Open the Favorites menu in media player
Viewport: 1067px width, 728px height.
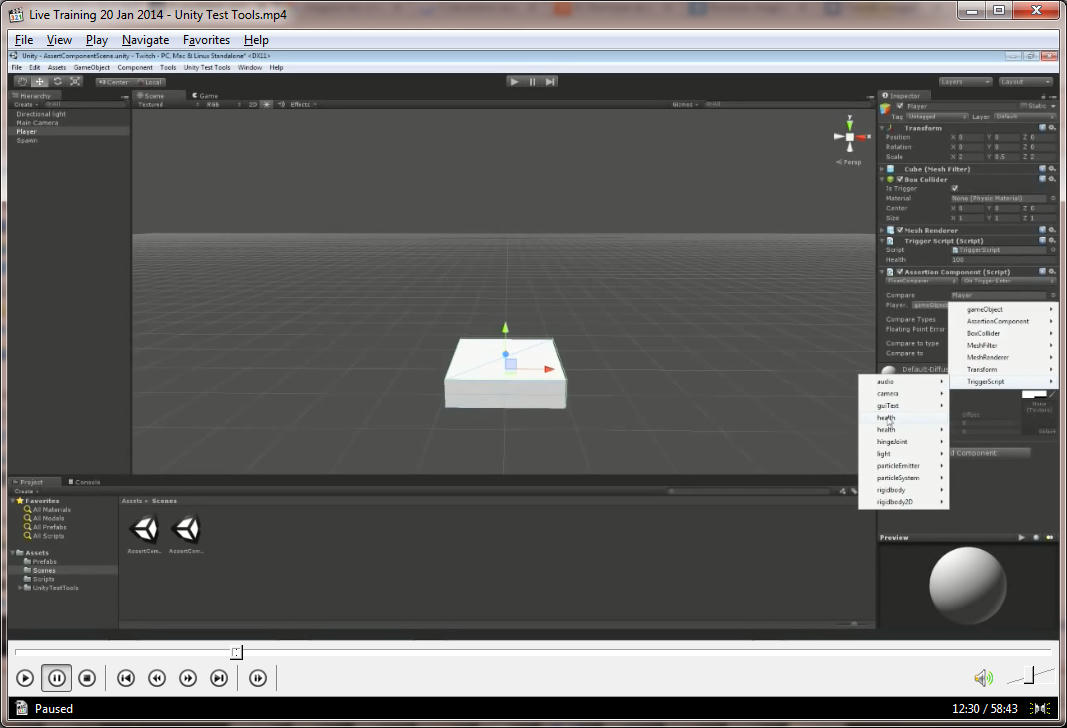[x=206, y=40]
